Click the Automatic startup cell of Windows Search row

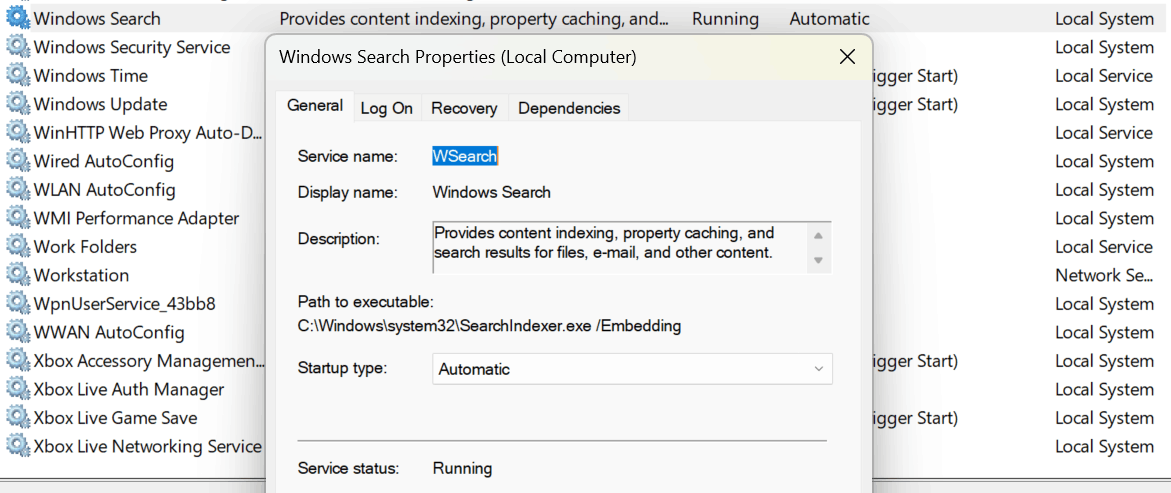click(x=830, y=19)
